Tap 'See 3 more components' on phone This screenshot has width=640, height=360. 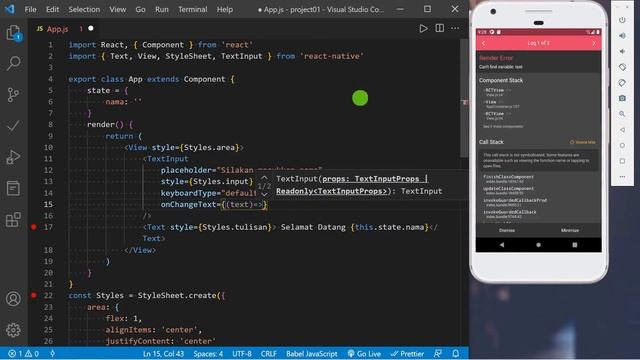(503, 127)
